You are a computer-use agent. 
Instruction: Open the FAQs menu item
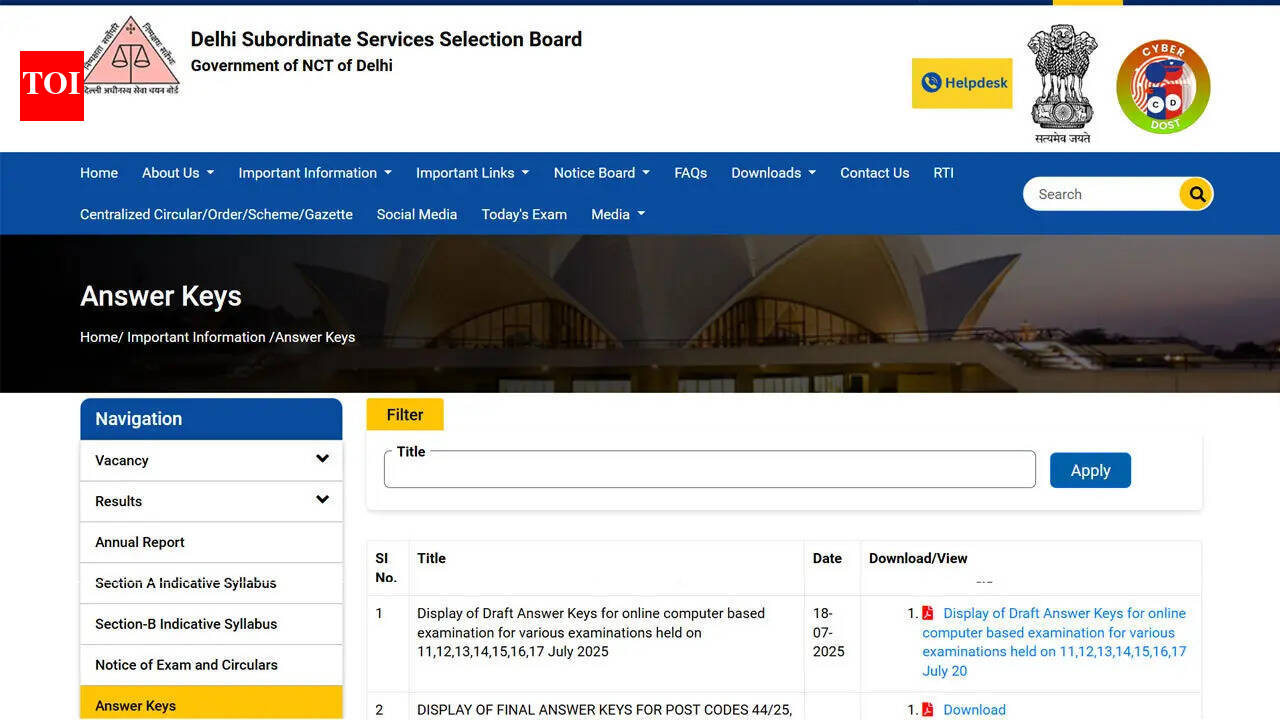click(690, 173)
